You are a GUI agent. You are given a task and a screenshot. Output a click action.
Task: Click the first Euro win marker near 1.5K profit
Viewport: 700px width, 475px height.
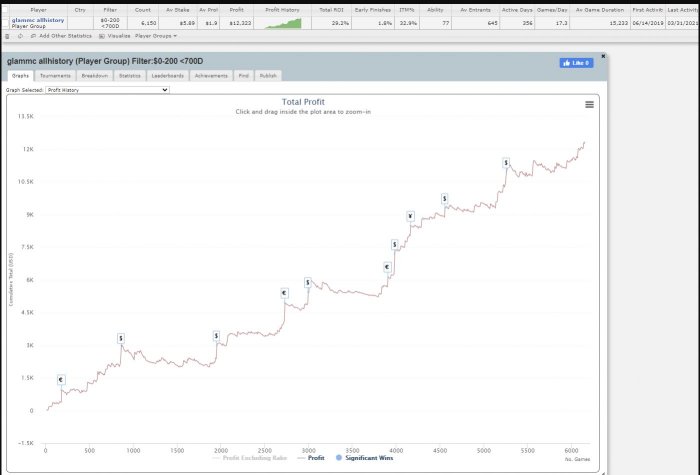tap(61, 380)
